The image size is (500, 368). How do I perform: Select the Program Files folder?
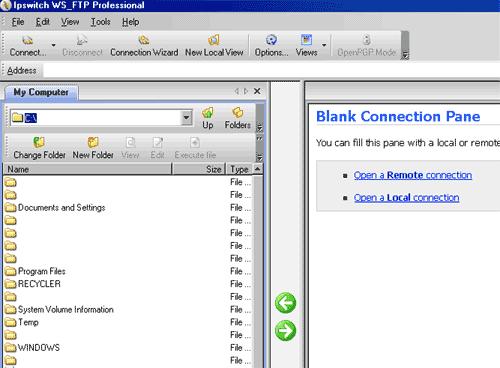[x=42, y=271]
